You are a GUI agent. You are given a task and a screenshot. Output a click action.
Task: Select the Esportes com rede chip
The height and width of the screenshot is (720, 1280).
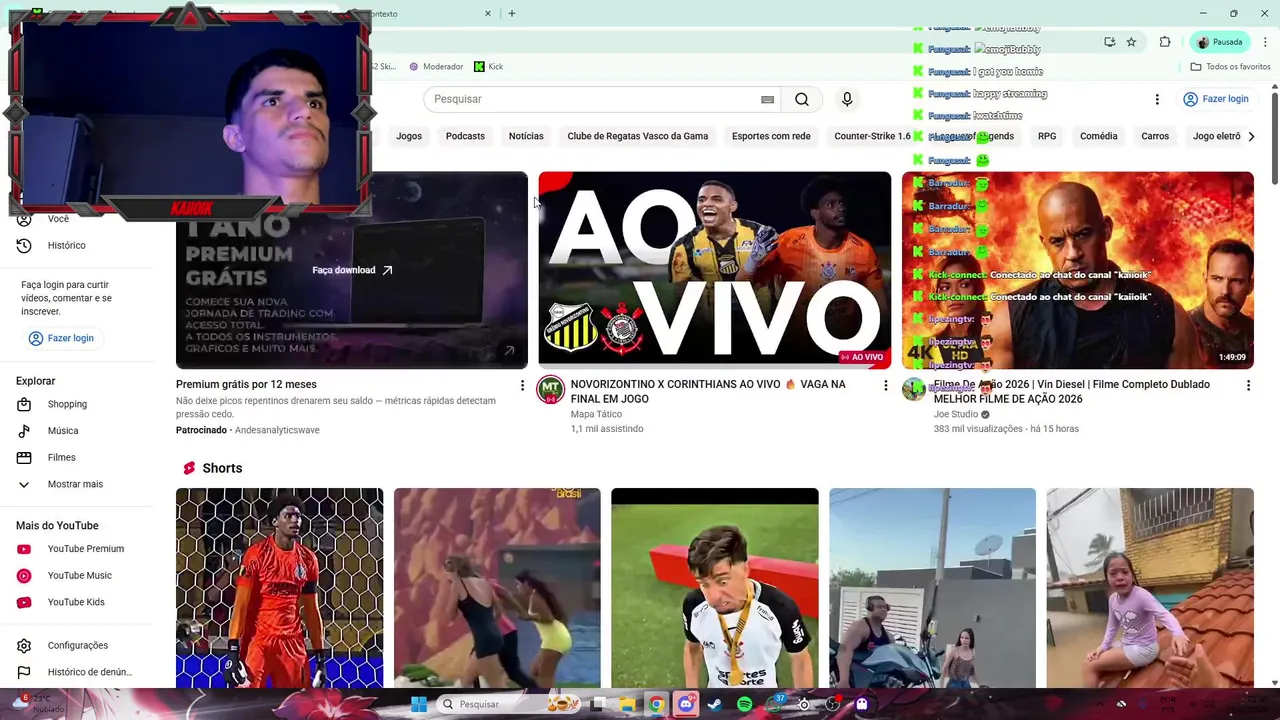pos(771,136)
